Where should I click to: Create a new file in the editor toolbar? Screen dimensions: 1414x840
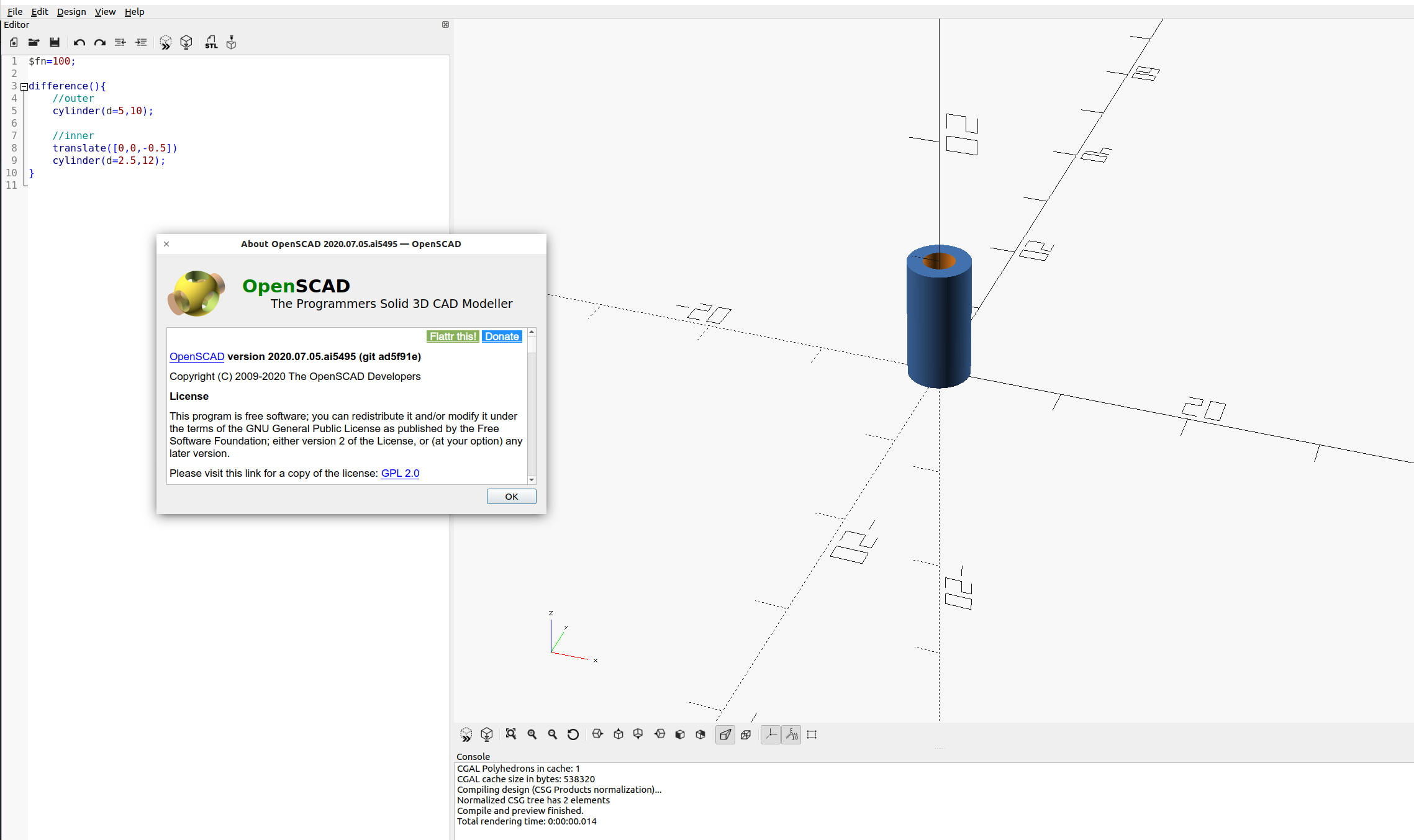coord(13,42)
